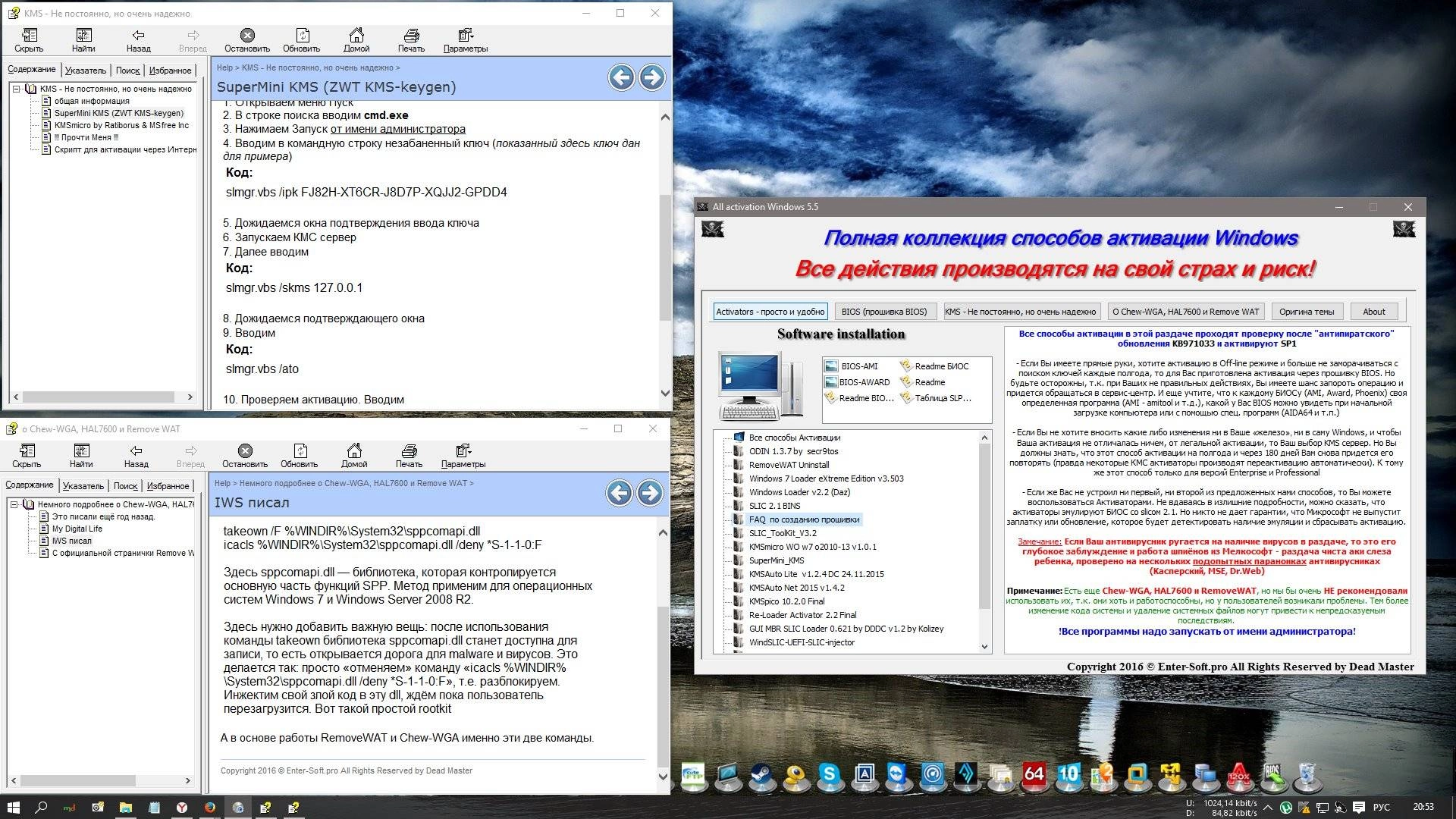Screen dimensions: 1456x819
Task: Switch to Поиск tab in the Chew-WGA help window
Action: click(125, 486)
